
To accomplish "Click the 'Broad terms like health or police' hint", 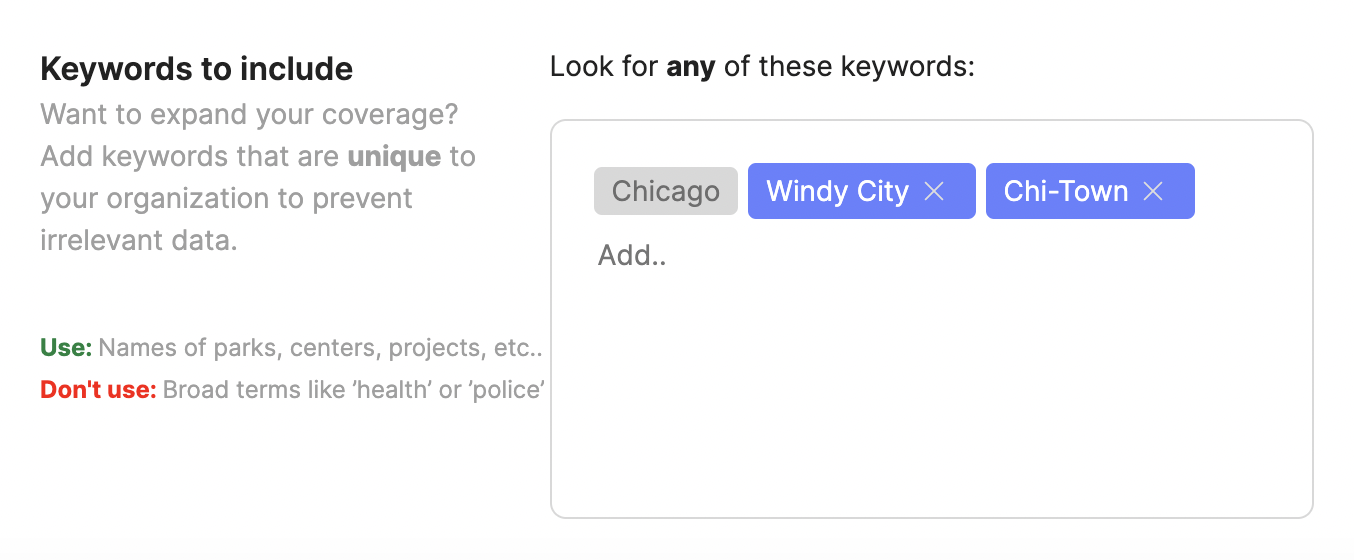I will coord(353,390).
